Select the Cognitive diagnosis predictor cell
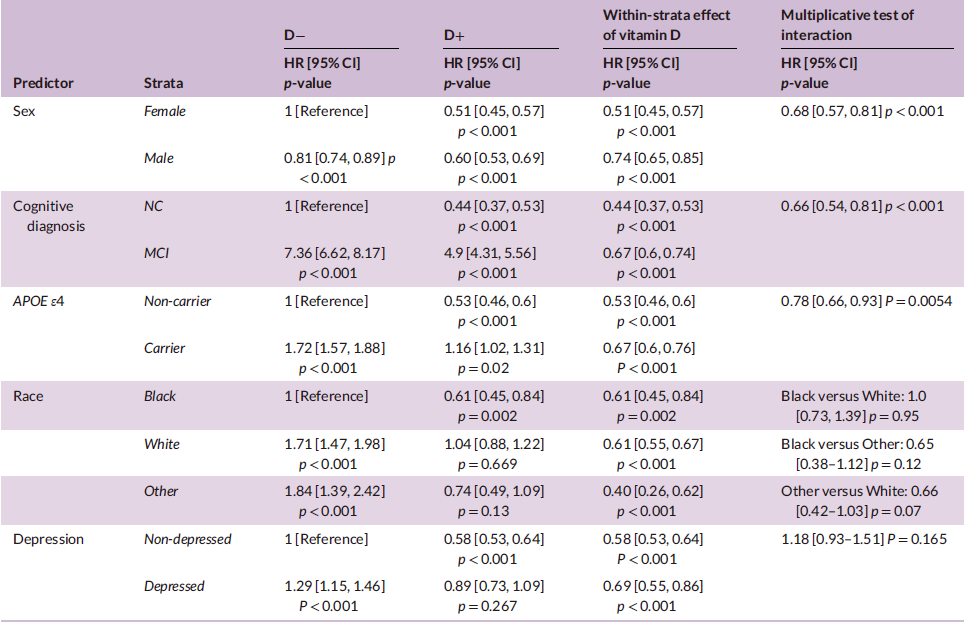 (x=49, y=216)
